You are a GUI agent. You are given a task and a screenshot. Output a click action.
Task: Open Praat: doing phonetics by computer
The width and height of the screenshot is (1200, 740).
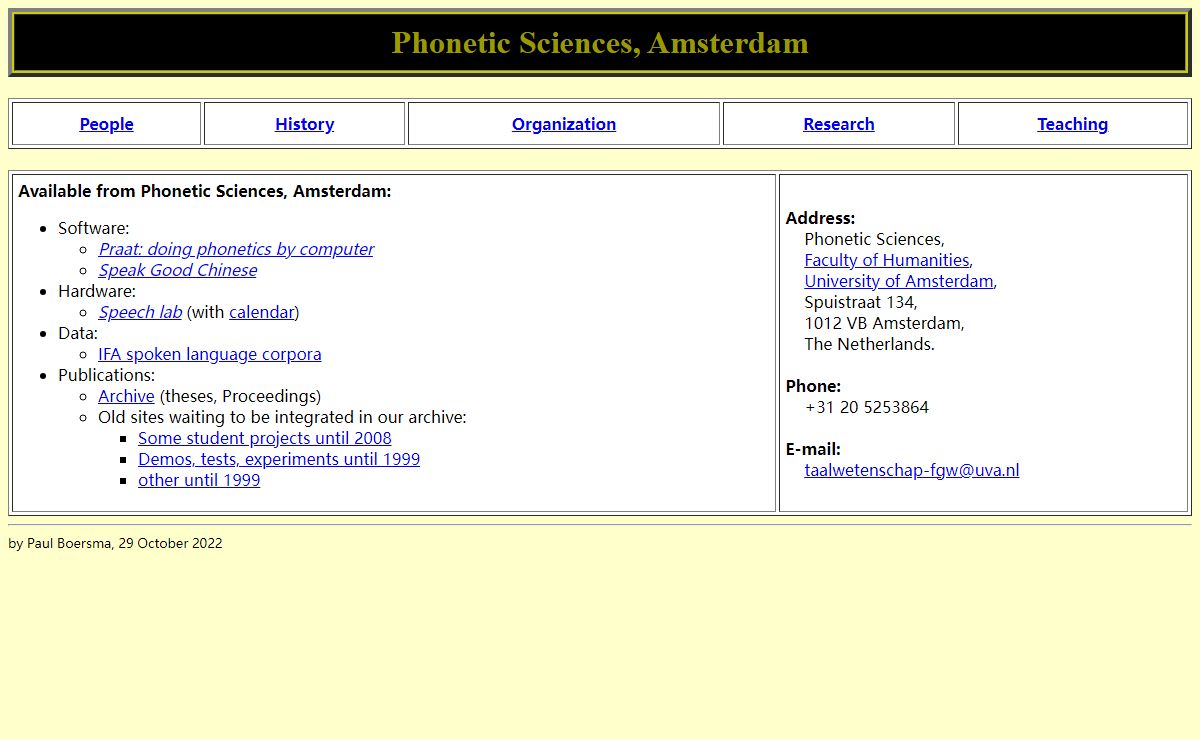pos(236,249)
